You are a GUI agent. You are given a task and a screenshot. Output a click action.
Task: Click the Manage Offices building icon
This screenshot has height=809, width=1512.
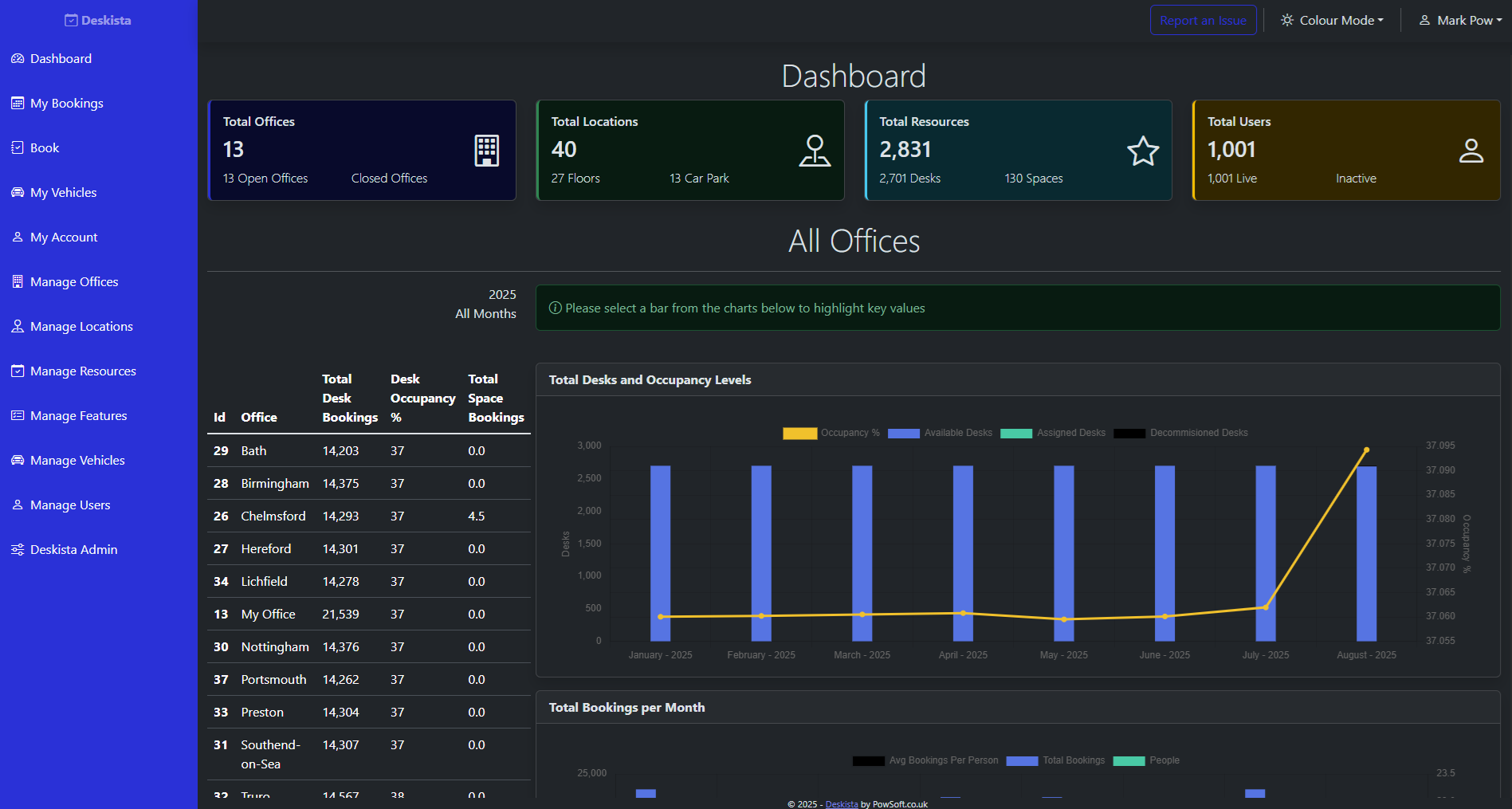pos(18,281)
